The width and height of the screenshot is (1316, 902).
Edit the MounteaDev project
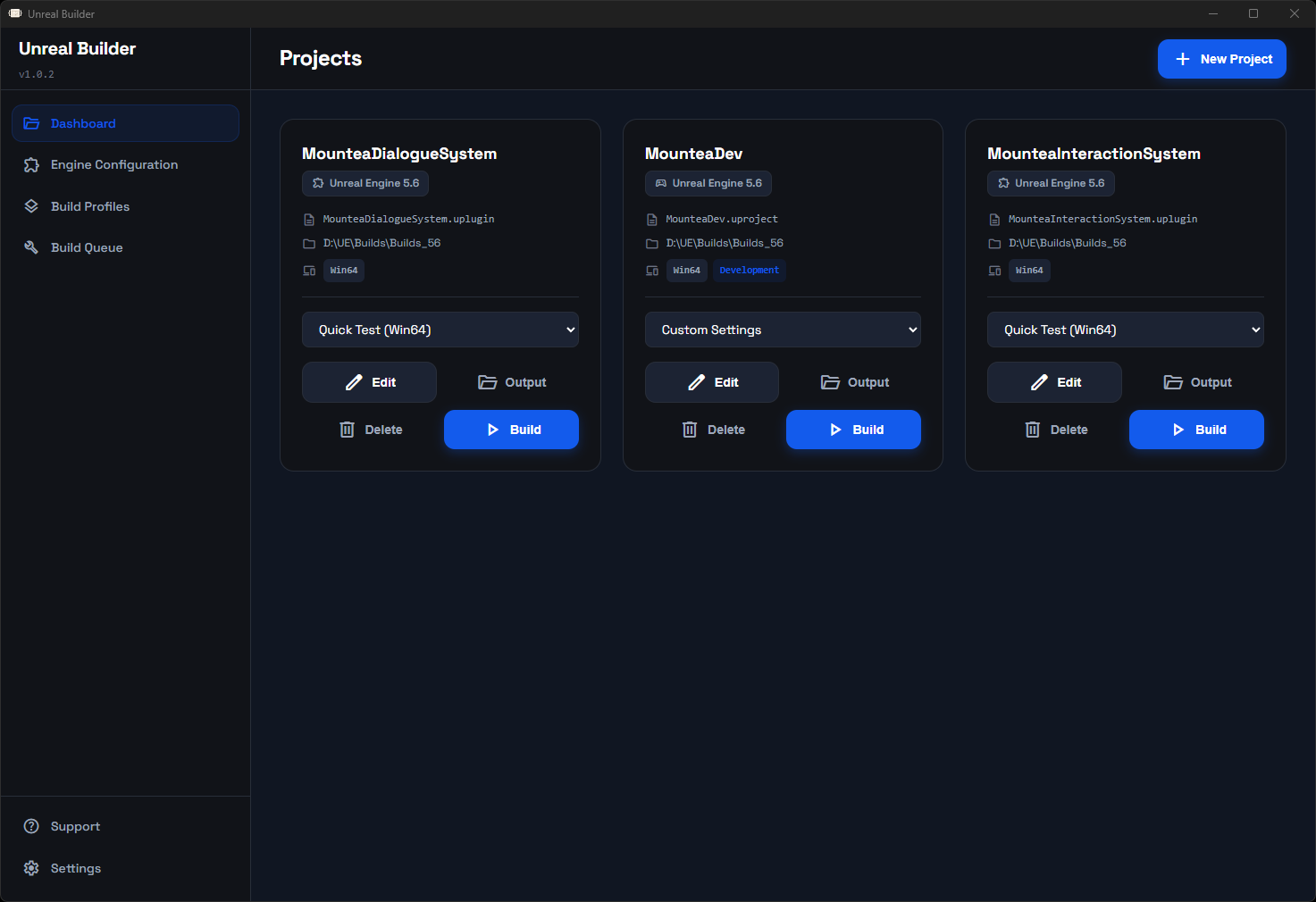coord(712,382)
